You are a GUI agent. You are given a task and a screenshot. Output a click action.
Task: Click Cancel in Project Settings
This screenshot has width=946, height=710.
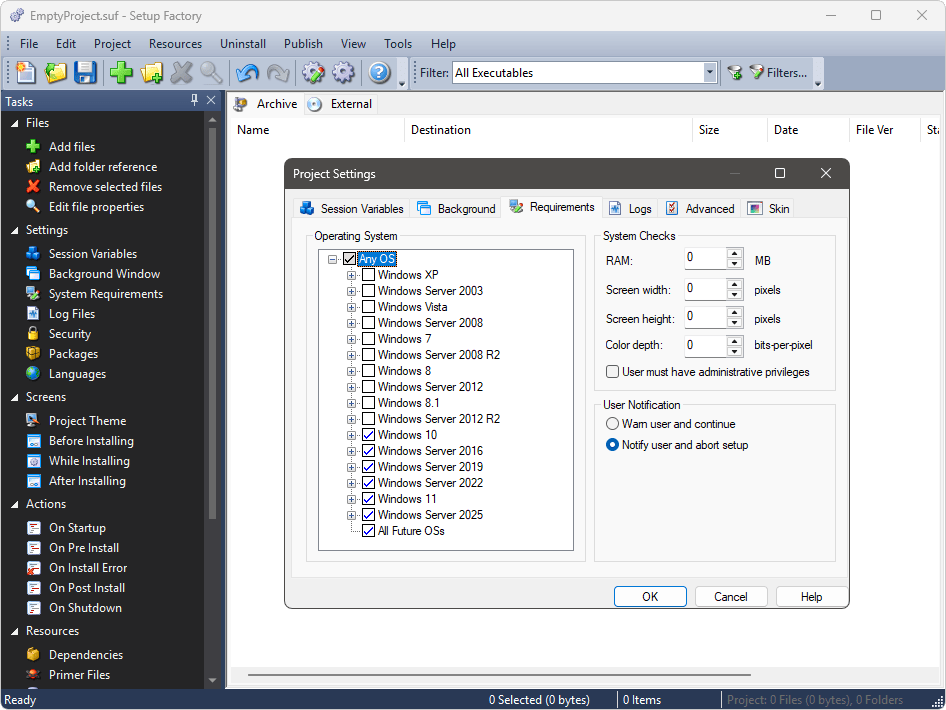[x=731, y=597]
